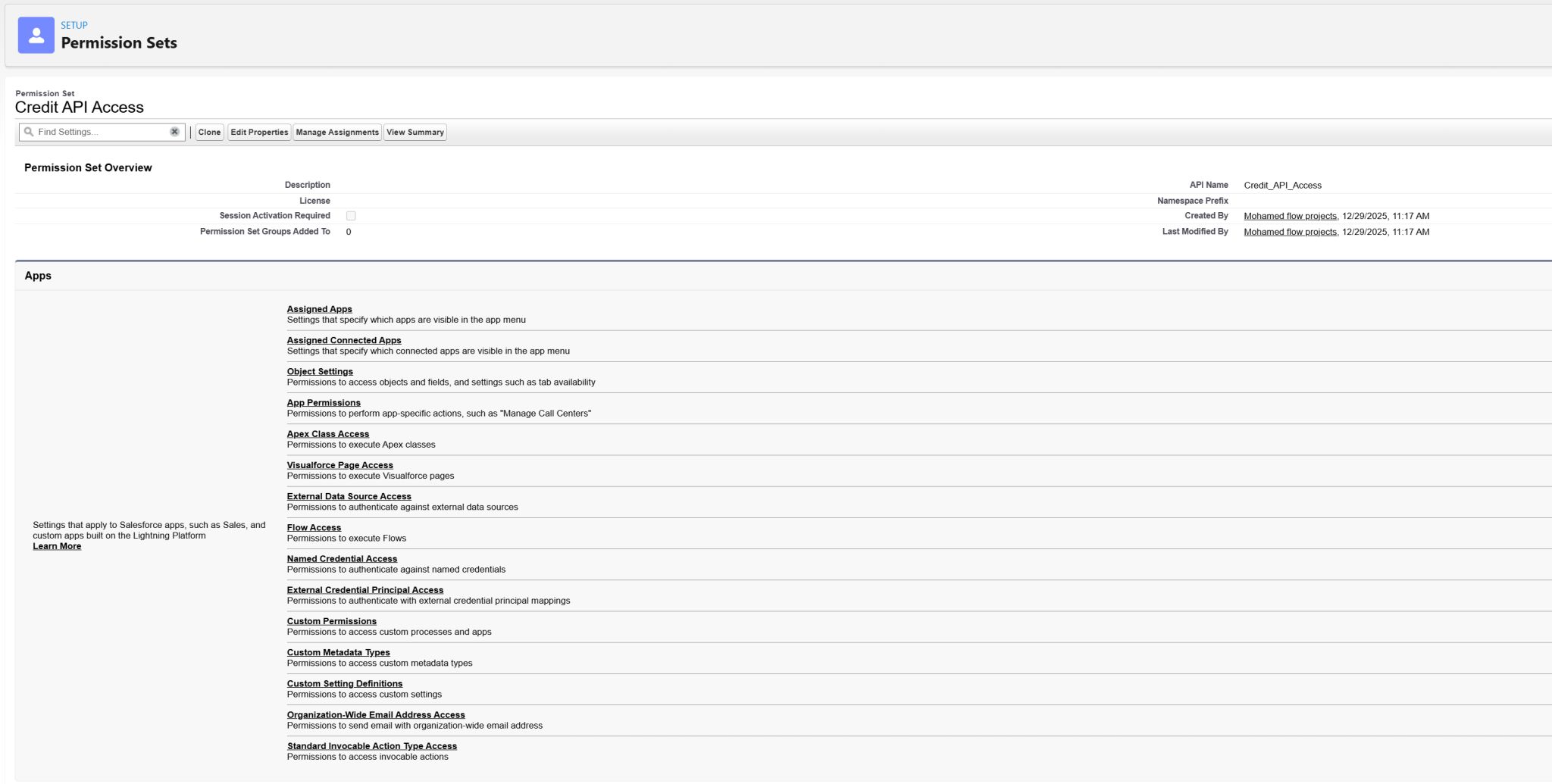1552x784 pixels.
Task: Toggle Session Activation Required checkbox
Action: 351,216
